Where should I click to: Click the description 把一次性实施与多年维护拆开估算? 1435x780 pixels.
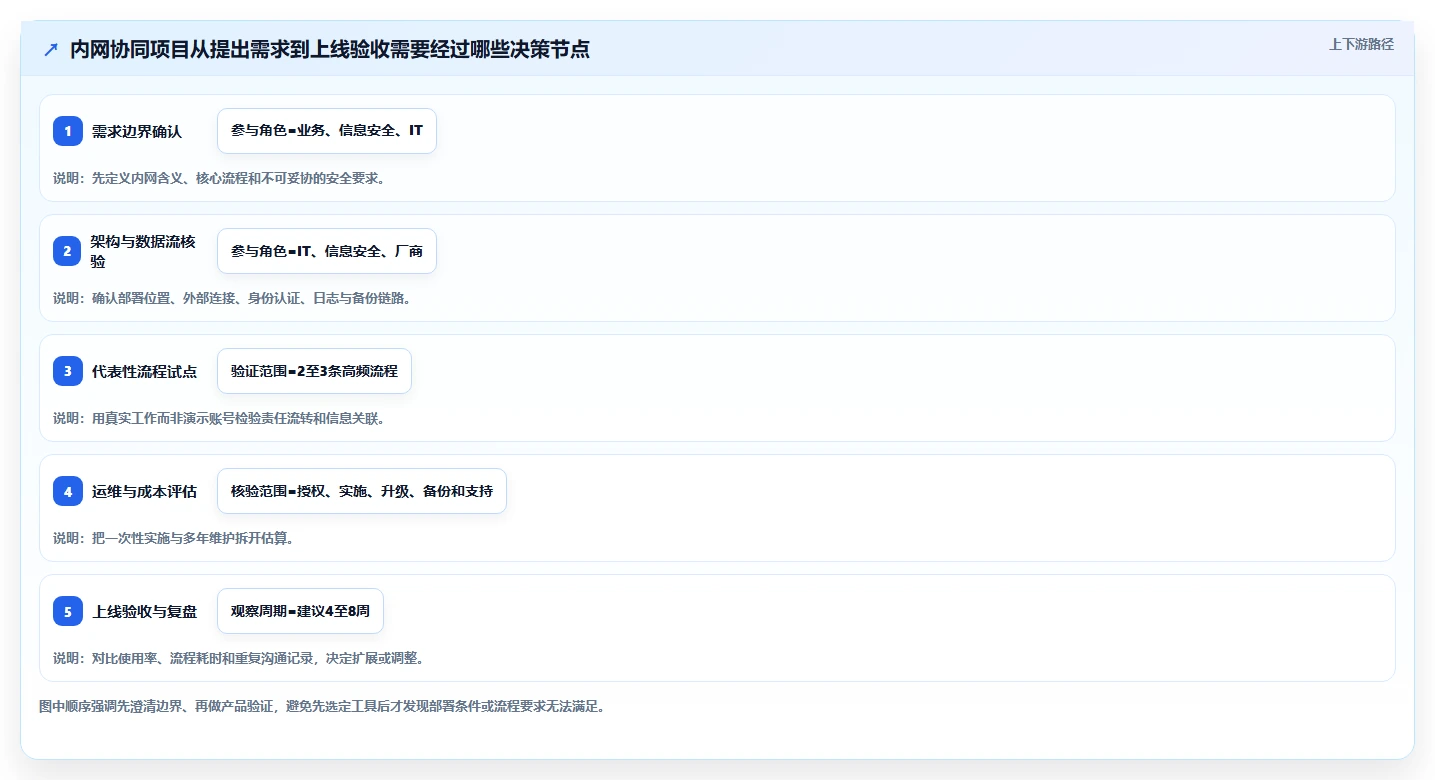click(173, 538)
